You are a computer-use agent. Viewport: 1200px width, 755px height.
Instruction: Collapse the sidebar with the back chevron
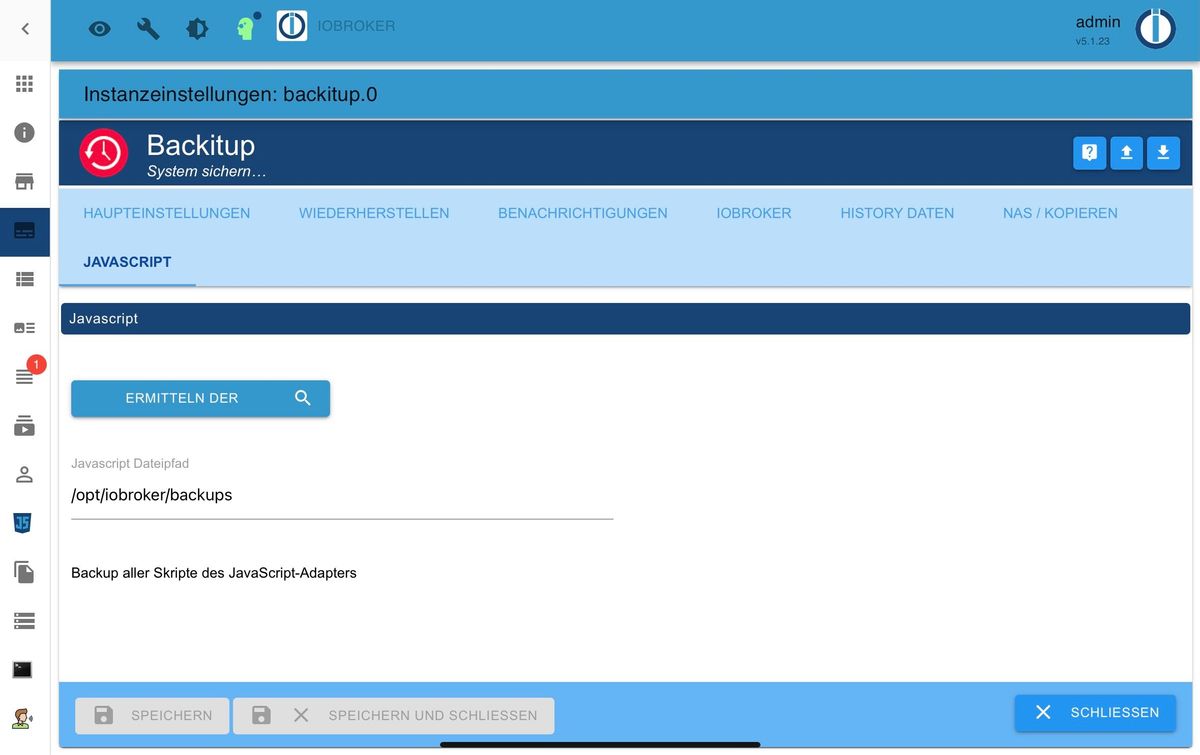tap(25, 29)
